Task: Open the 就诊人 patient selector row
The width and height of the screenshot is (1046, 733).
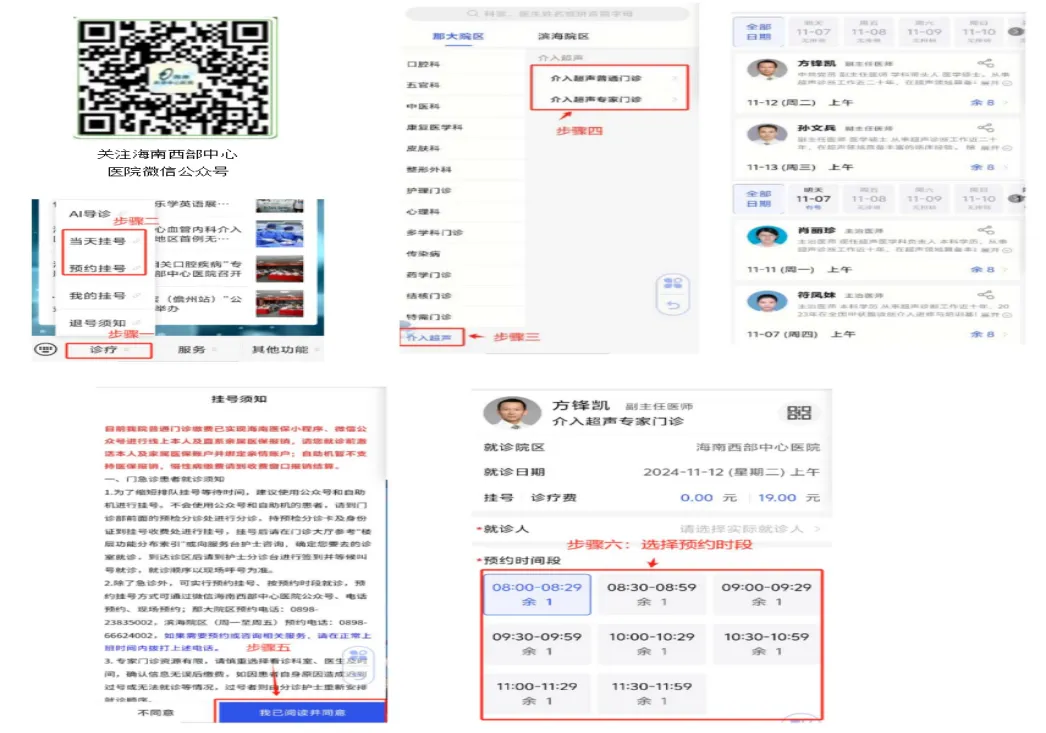Action: pyautogui.click(x=652, y=529)
